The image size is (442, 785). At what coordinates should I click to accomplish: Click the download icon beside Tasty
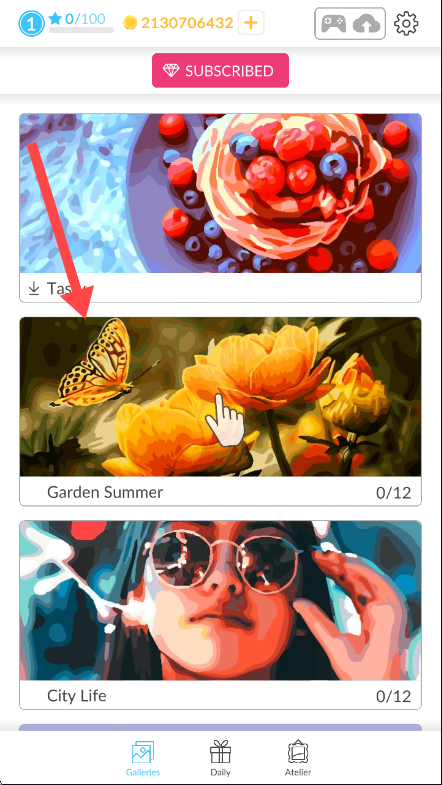pyautogui.click(x=34, y=288)
